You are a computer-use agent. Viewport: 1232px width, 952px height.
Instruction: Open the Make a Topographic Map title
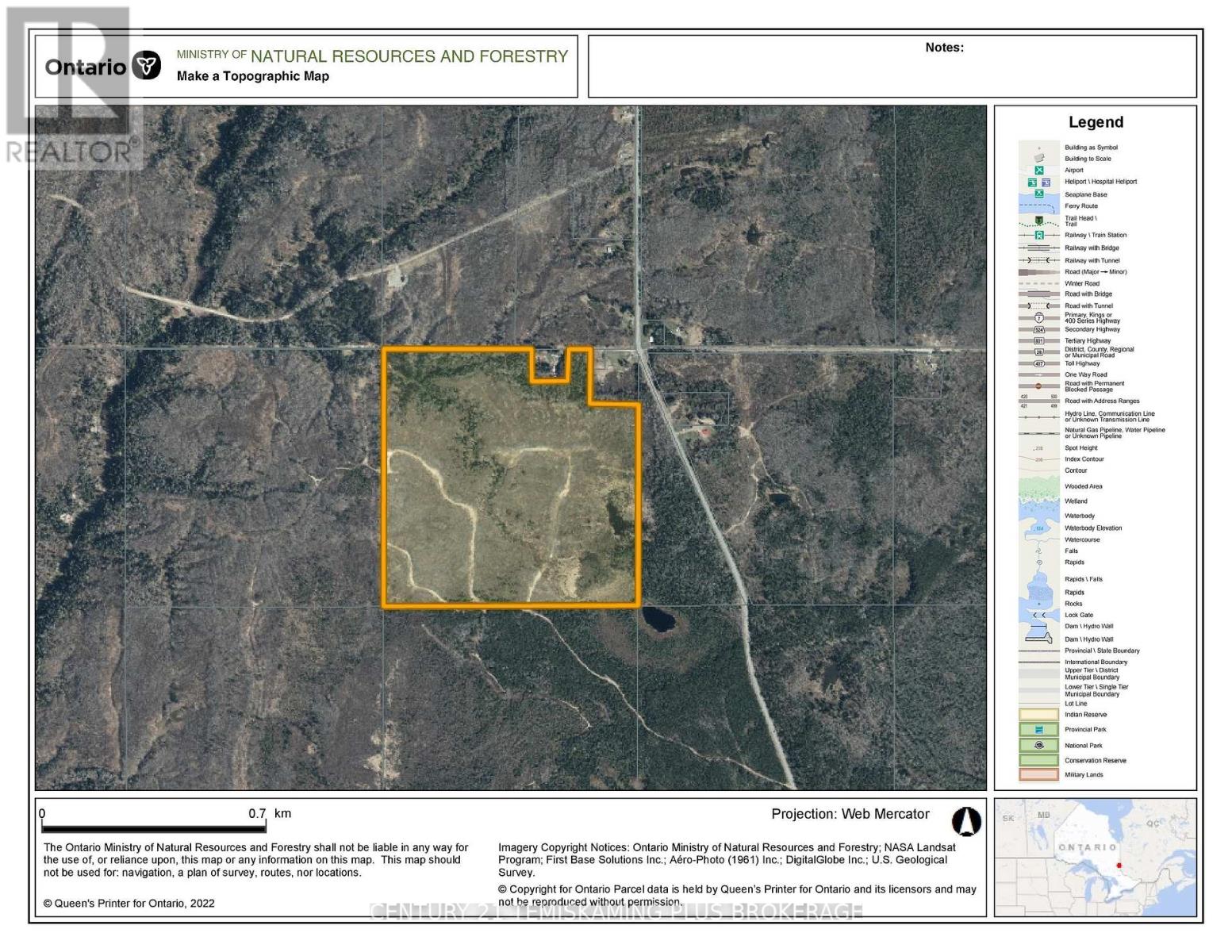[x=251, y=77]
